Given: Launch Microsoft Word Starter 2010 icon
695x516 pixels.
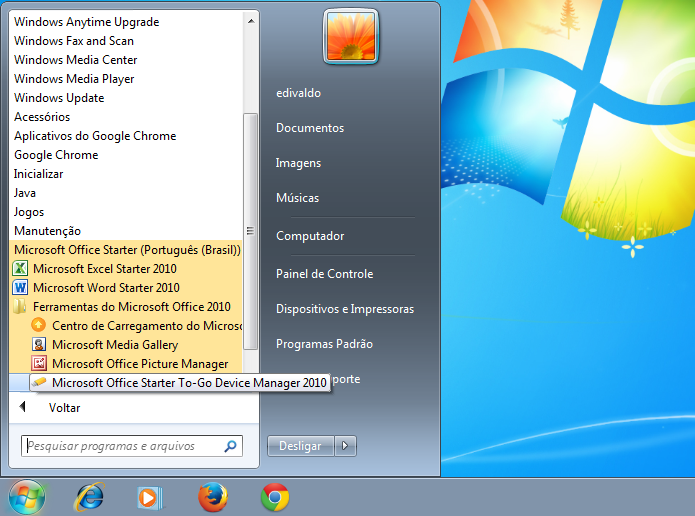Looking at the screenshot, I should [x=20, y=288].
